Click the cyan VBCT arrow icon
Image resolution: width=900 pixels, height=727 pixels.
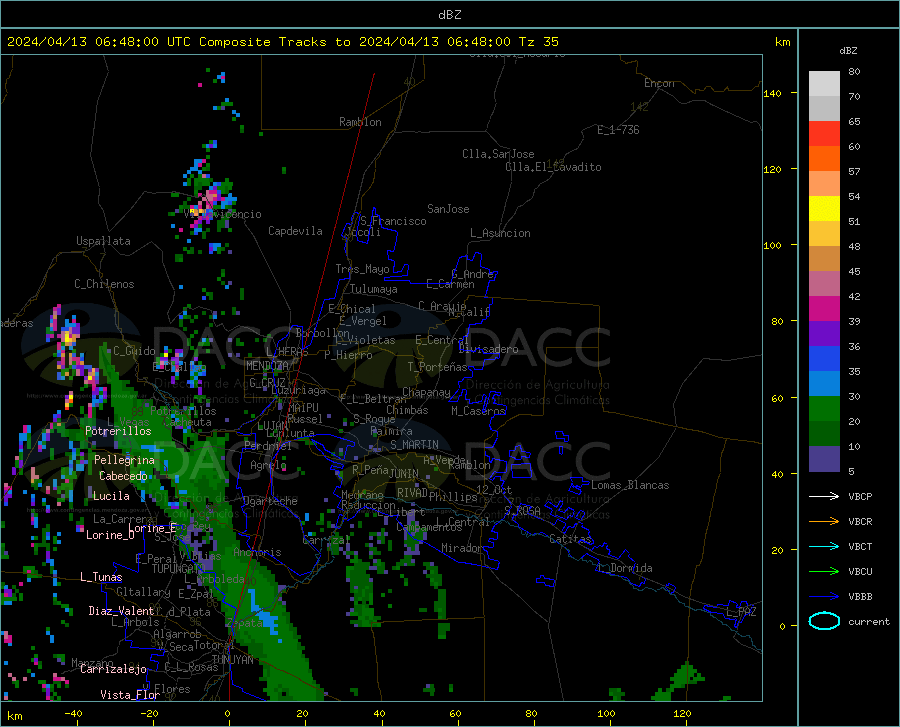[x=824, y=546]
